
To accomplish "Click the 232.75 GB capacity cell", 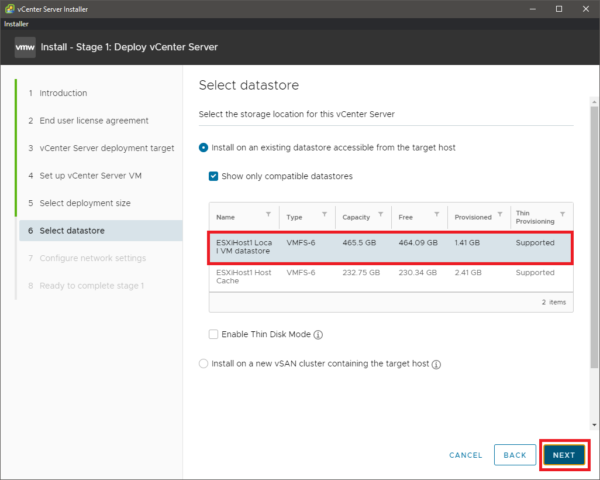I will click(361, 273).
